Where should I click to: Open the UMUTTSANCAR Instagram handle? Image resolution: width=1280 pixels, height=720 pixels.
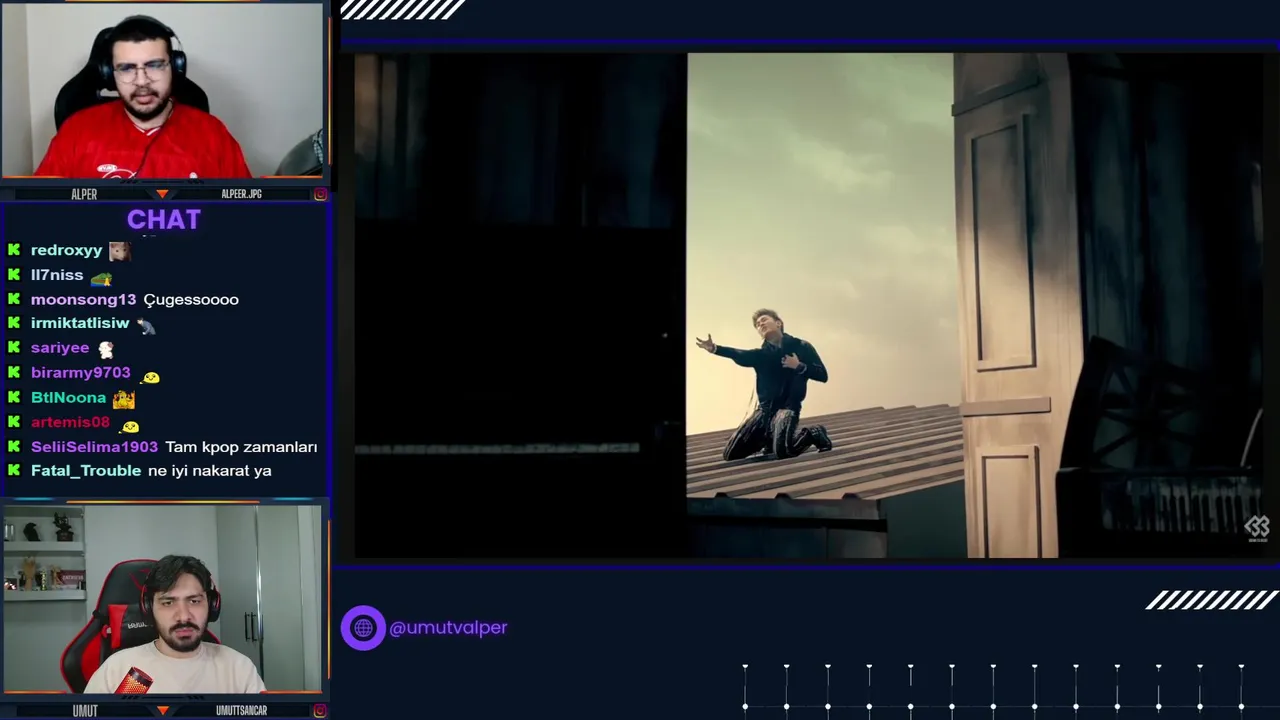[241, 710]
